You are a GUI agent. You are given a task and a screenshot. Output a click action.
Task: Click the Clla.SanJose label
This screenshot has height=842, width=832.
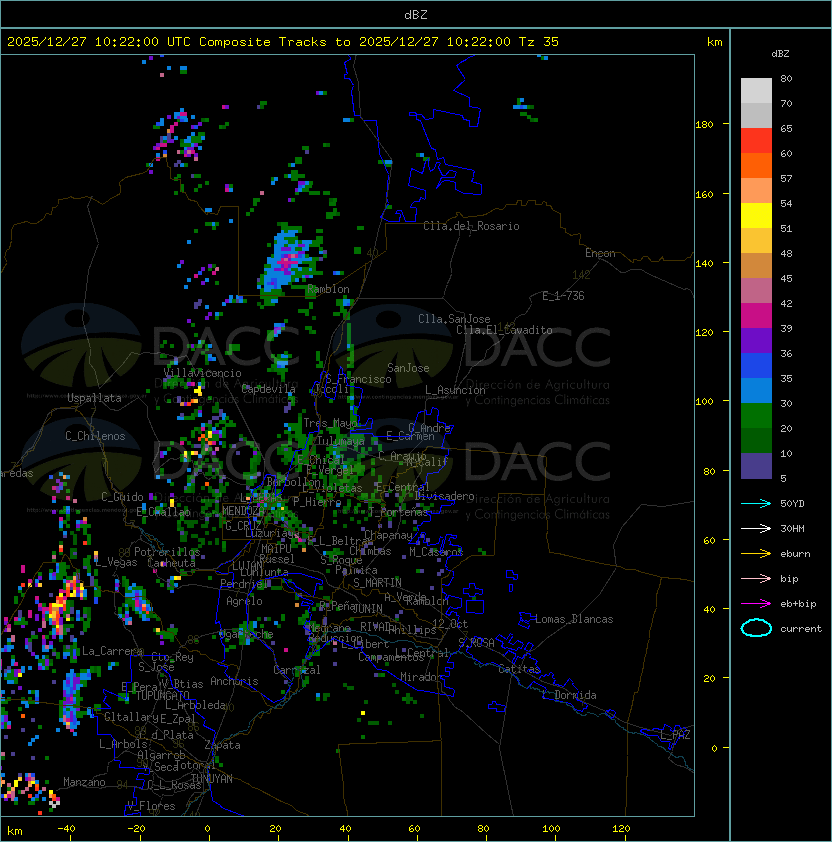click(454, 319)
